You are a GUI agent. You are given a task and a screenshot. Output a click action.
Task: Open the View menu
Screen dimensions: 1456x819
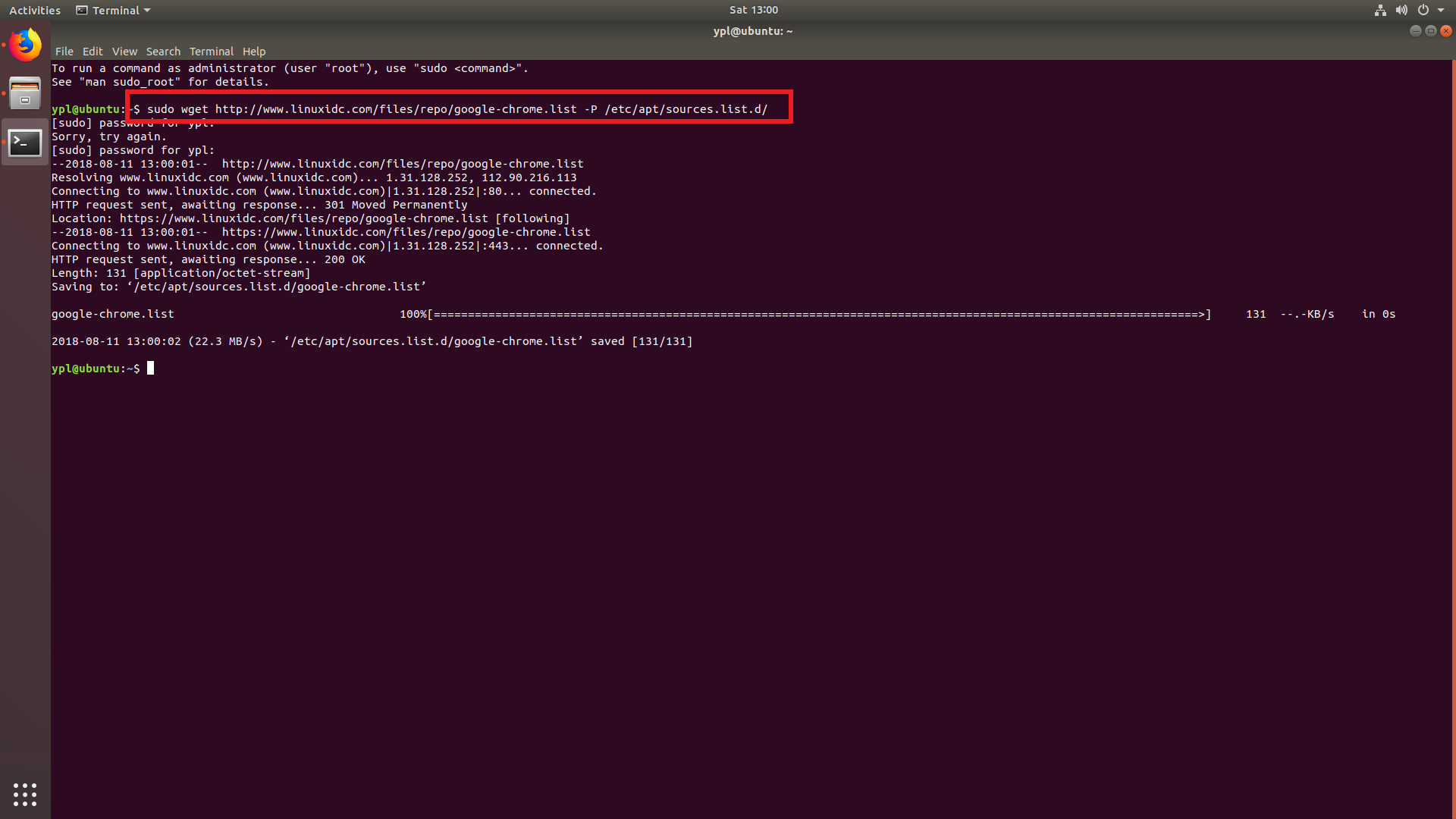click(124, 52)
